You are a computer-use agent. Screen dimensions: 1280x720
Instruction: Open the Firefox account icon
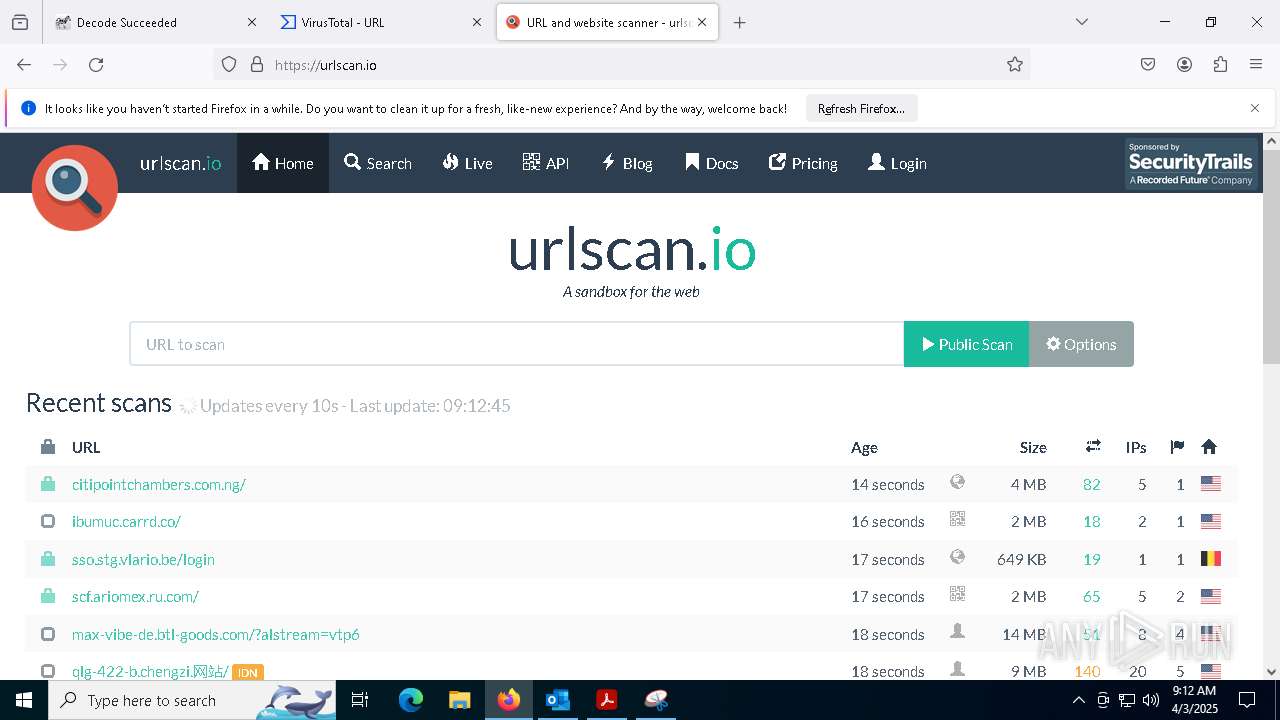pyautogui.click(x=1184, y=65)
